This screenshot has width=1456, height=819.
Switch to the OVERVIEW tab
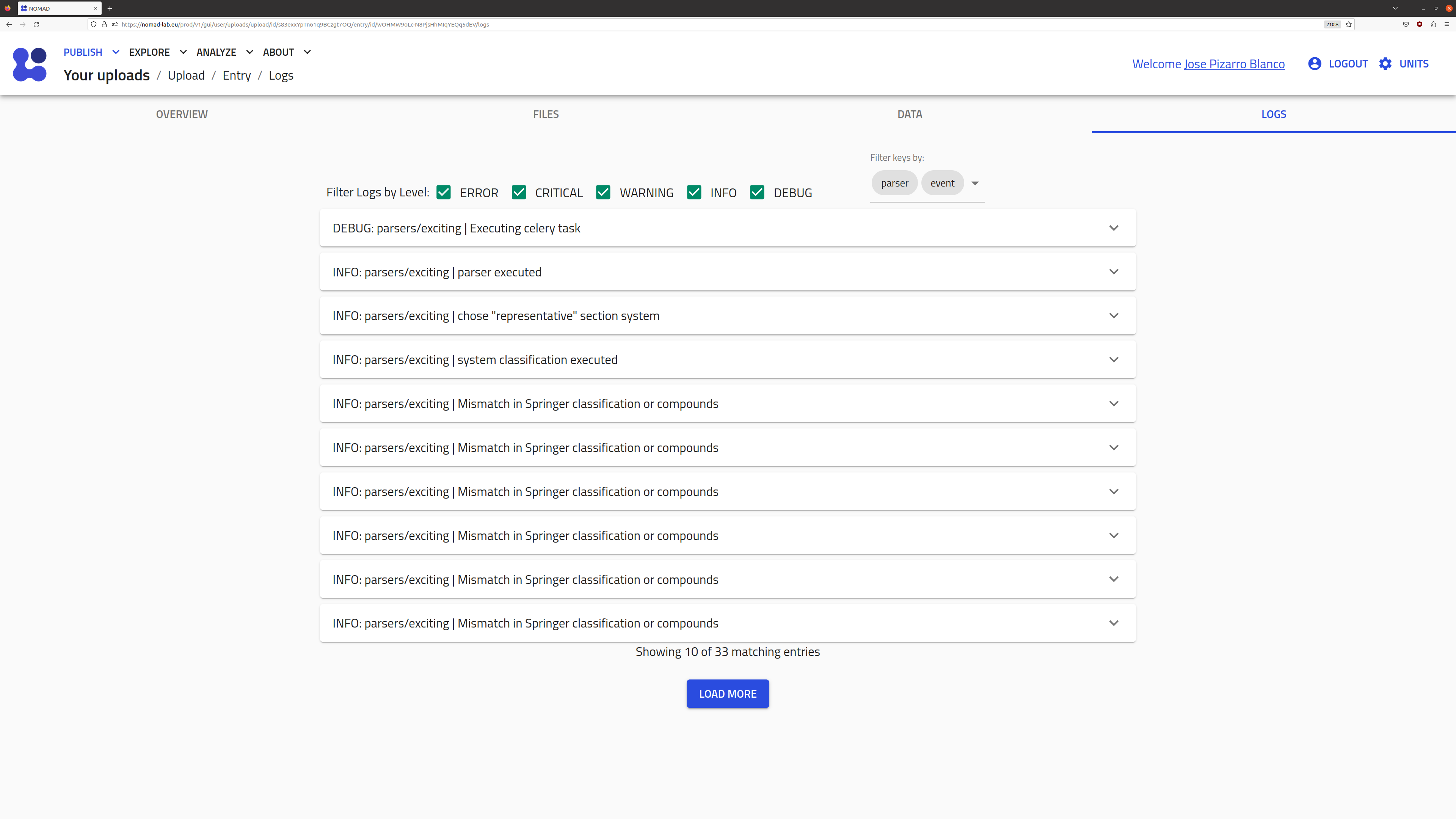coord(182,113)
